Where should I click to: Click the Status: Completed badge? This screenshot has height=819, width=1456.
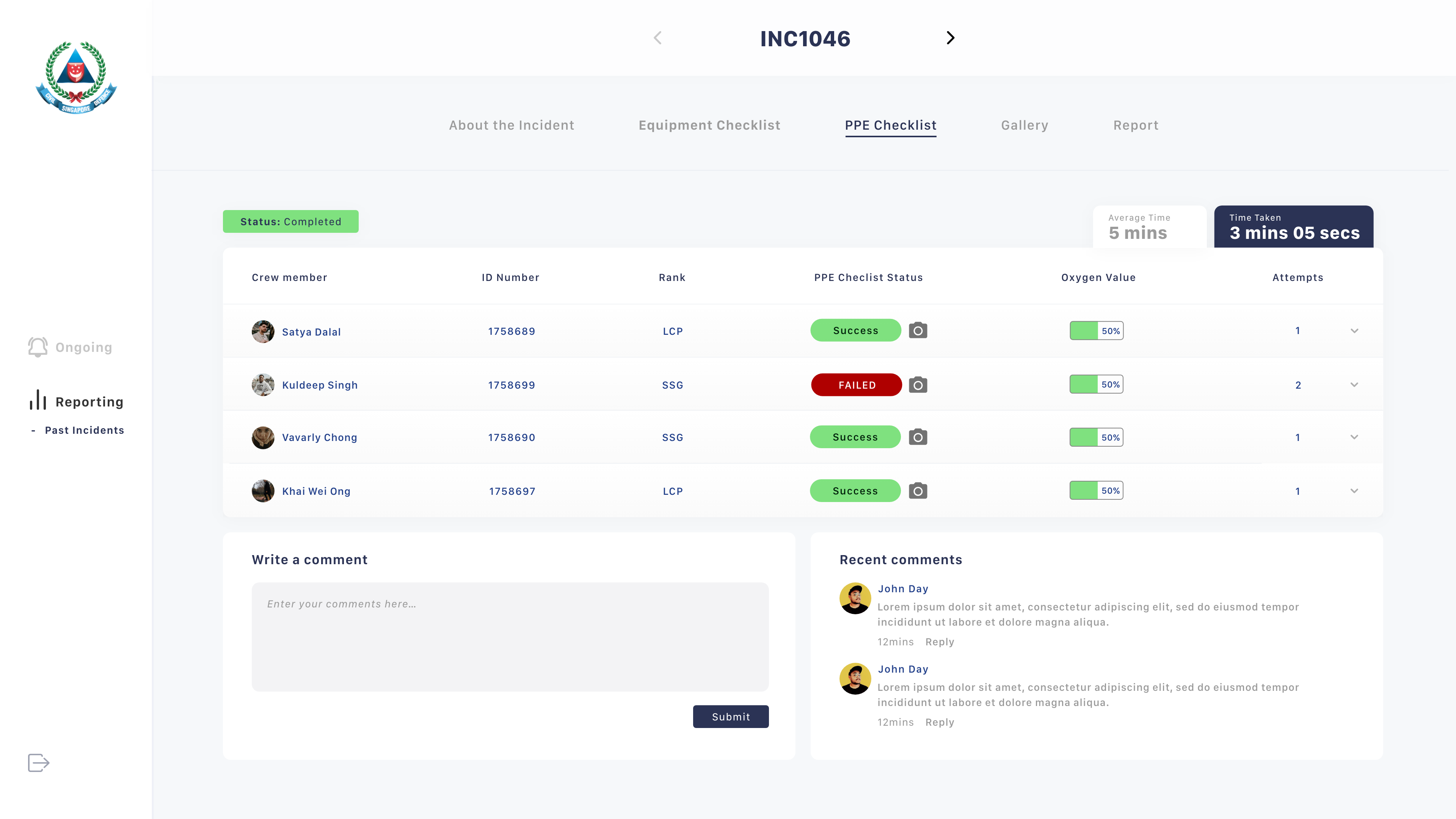click(290, 221)
